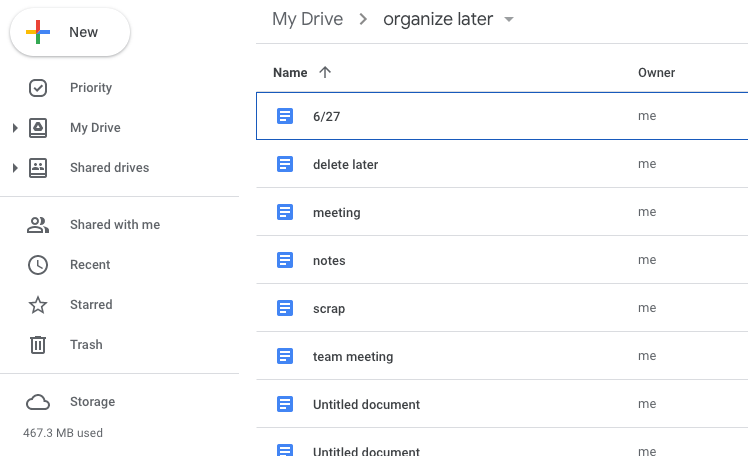
Task: Open the Trash bin icon
Action: coord(38,345)
